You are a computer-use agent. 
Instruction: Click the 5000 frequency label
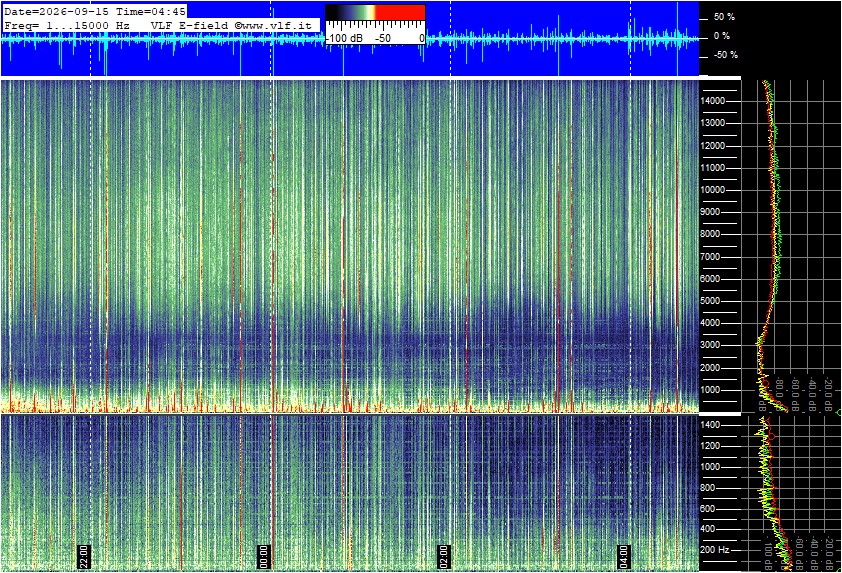click(710, 301)
